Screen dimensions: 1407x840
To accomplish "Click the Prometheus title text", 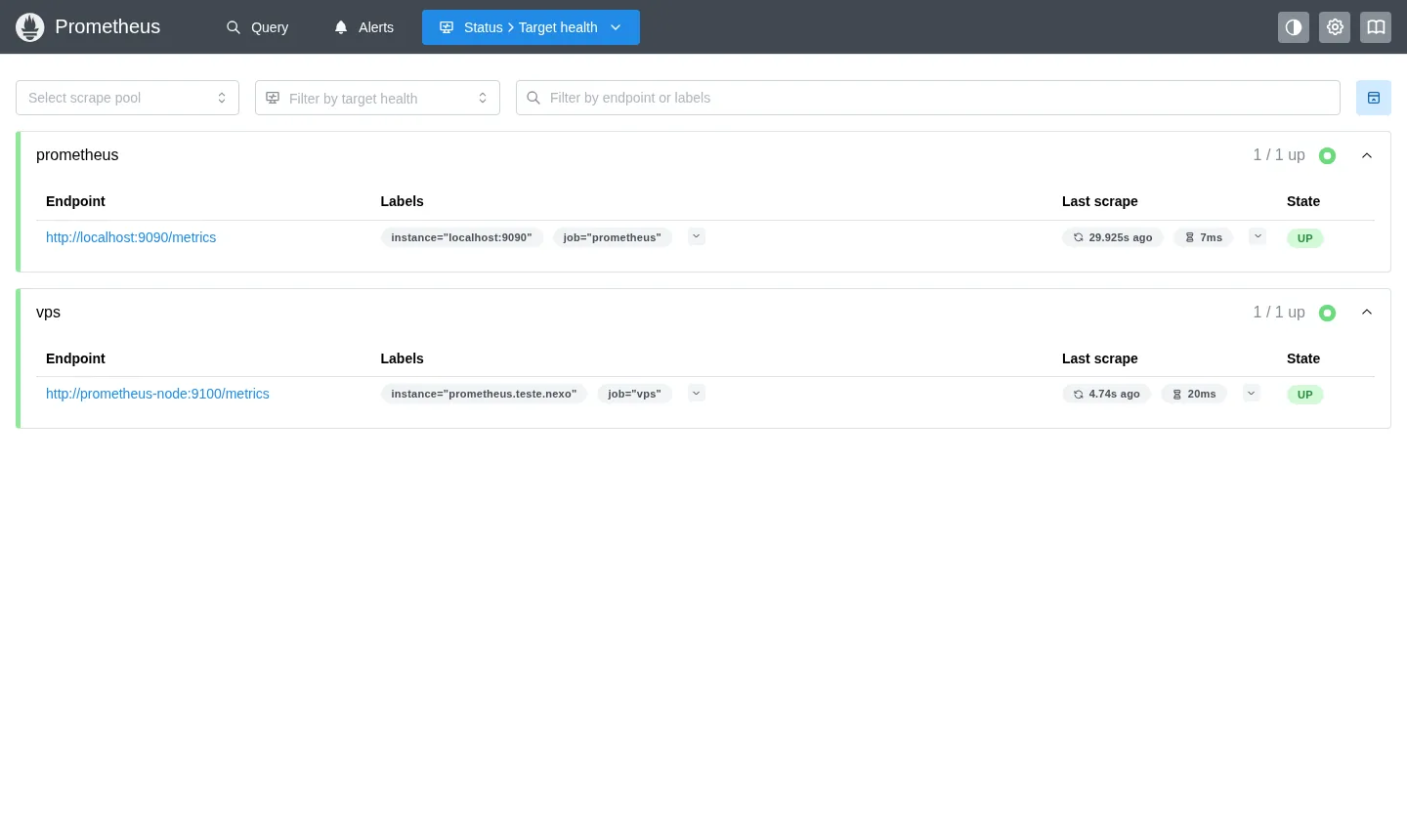I will (107, 26).
